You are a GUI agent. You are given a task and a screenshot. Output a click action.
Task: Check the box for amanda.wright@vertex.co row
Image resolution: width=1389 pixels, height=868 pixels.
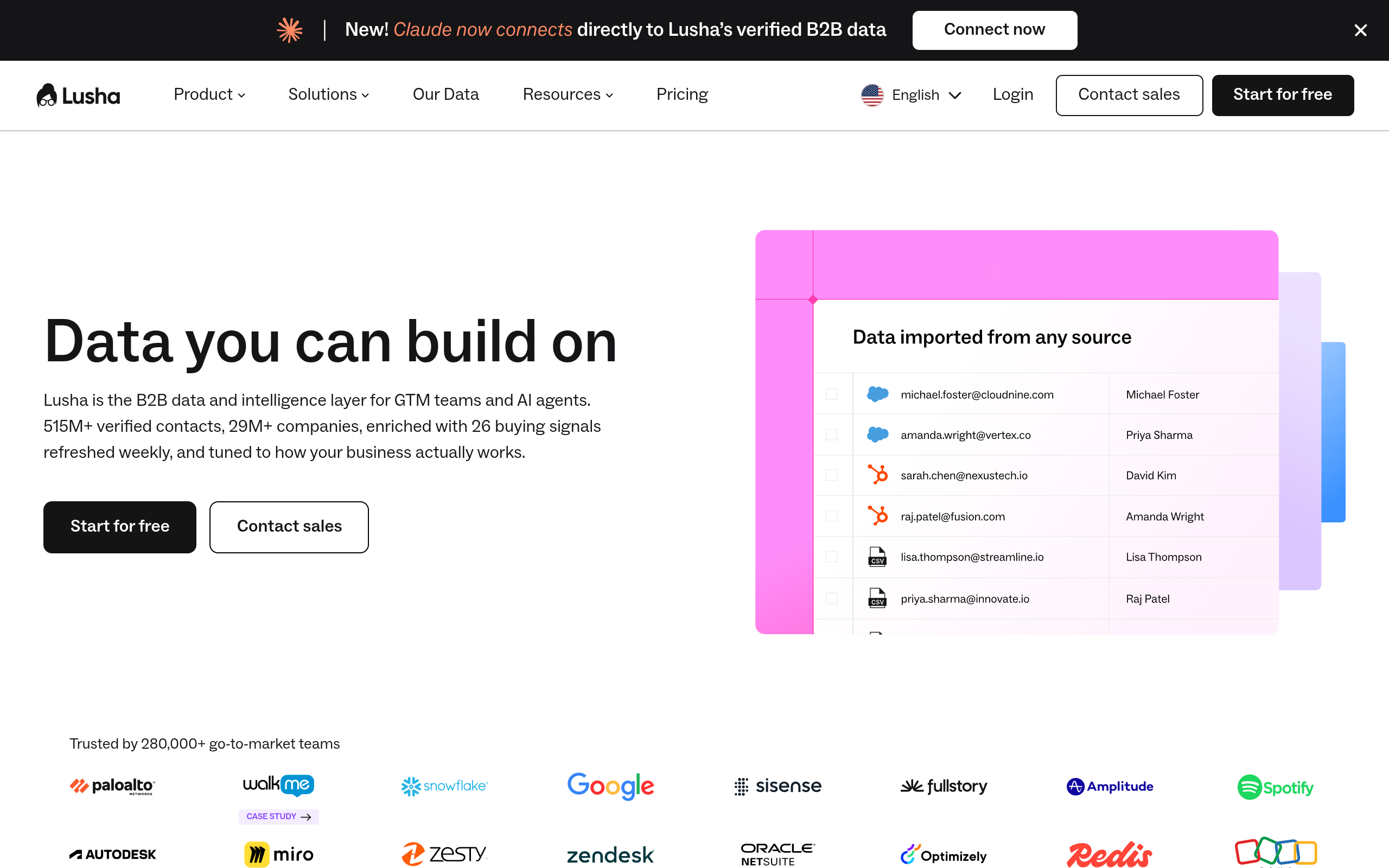(x=831, y=435)
